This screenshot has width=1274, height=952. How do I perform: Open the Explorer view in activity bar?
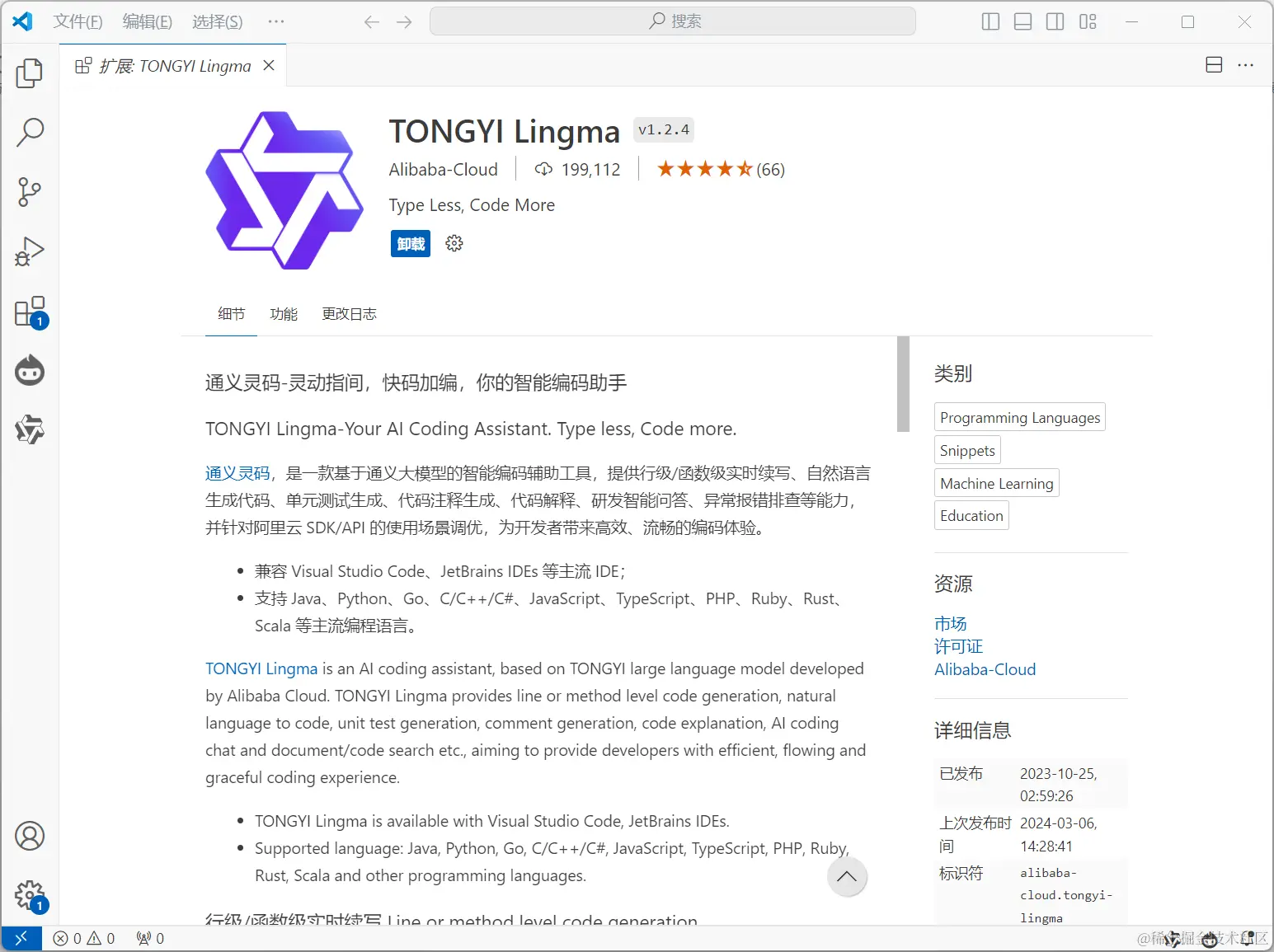[x=30, y=73]
